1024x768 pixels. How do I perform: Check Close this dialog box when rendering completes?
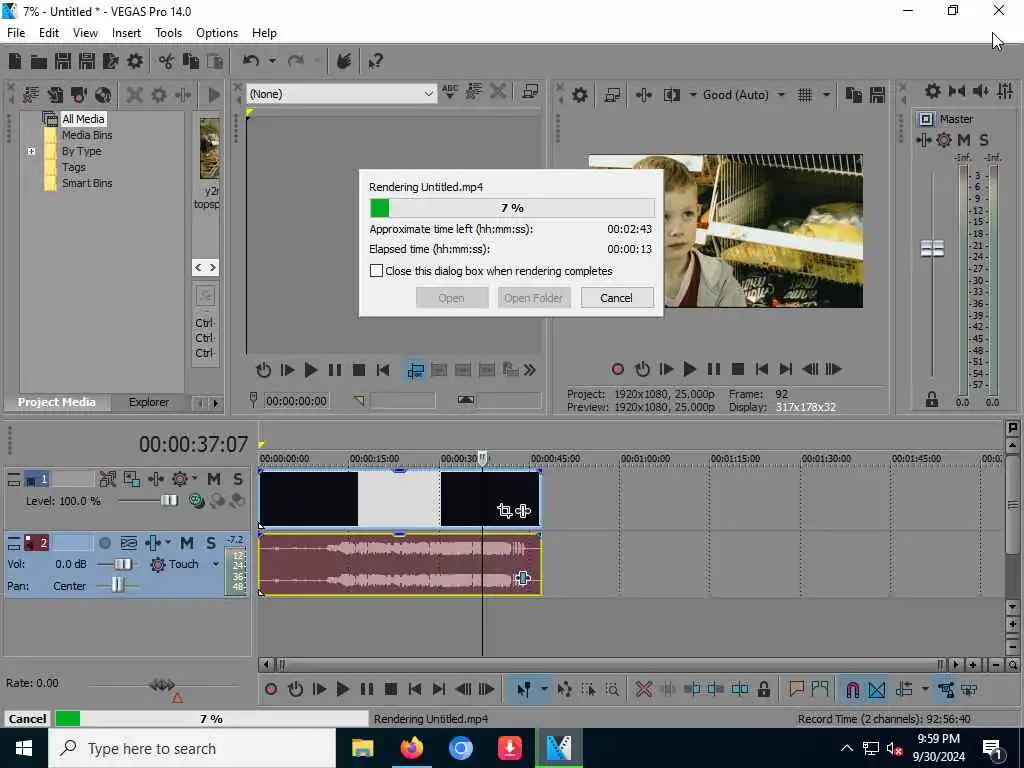pyautogui.click(x=376, y=270)
